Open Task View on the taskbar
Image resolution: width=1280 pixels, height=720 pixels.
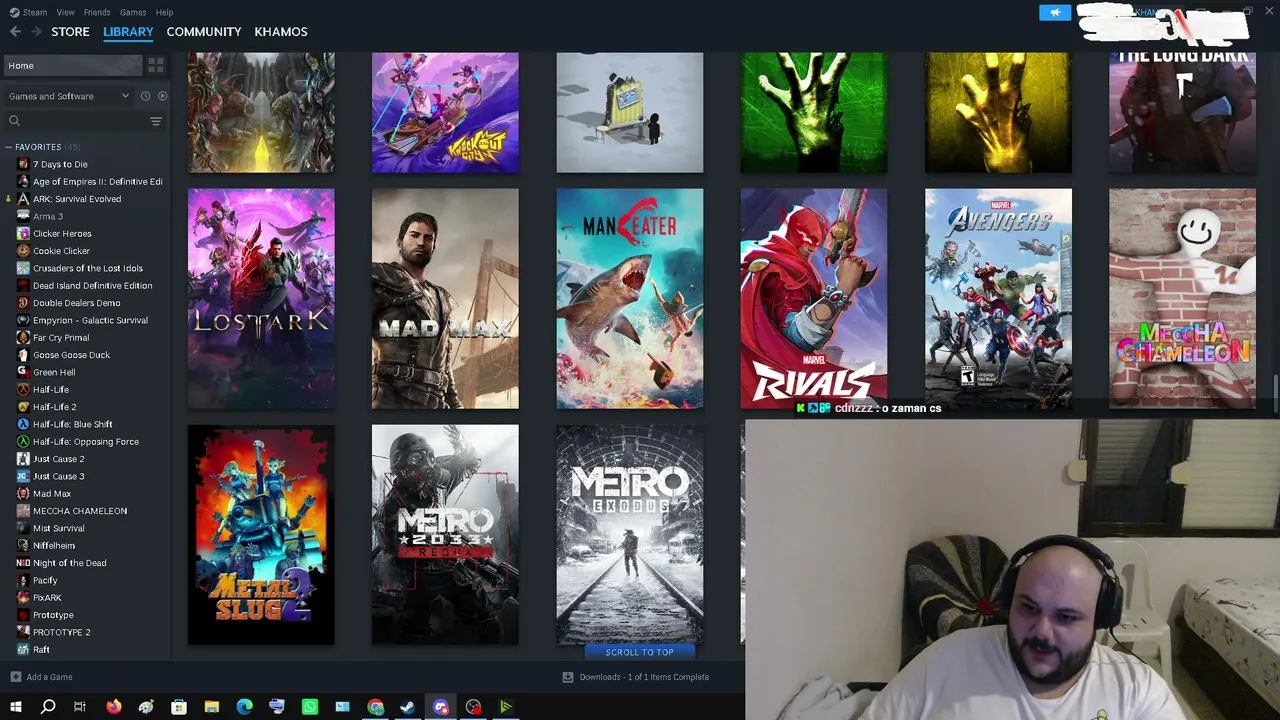pyautogui.click(x=80, y=707)
